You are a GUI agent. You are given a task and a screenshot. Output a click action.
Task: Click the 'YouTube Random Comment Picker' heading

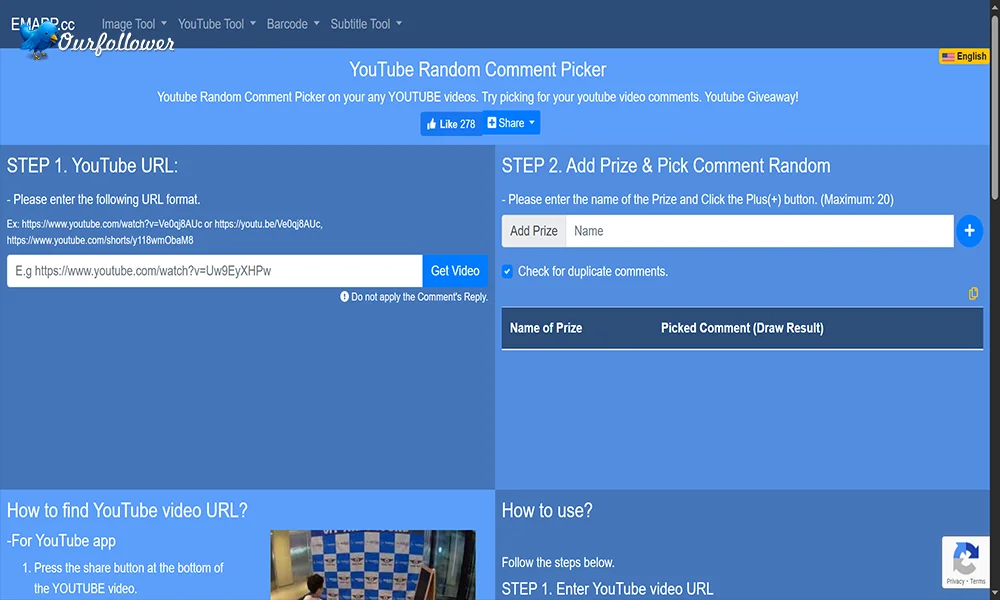(x=478, y=70)
